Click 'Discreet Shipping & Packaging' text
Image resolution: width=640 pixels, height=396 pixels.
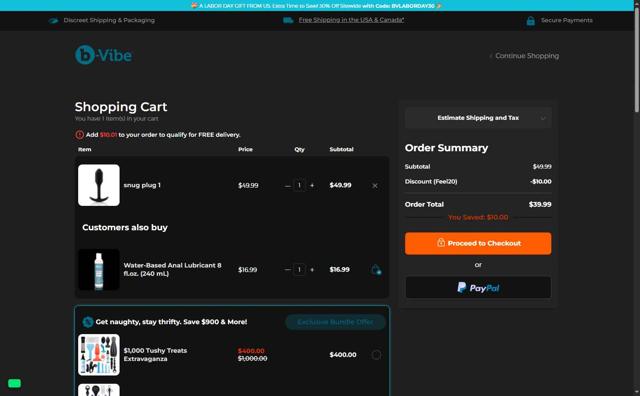(x=109, y=20)
